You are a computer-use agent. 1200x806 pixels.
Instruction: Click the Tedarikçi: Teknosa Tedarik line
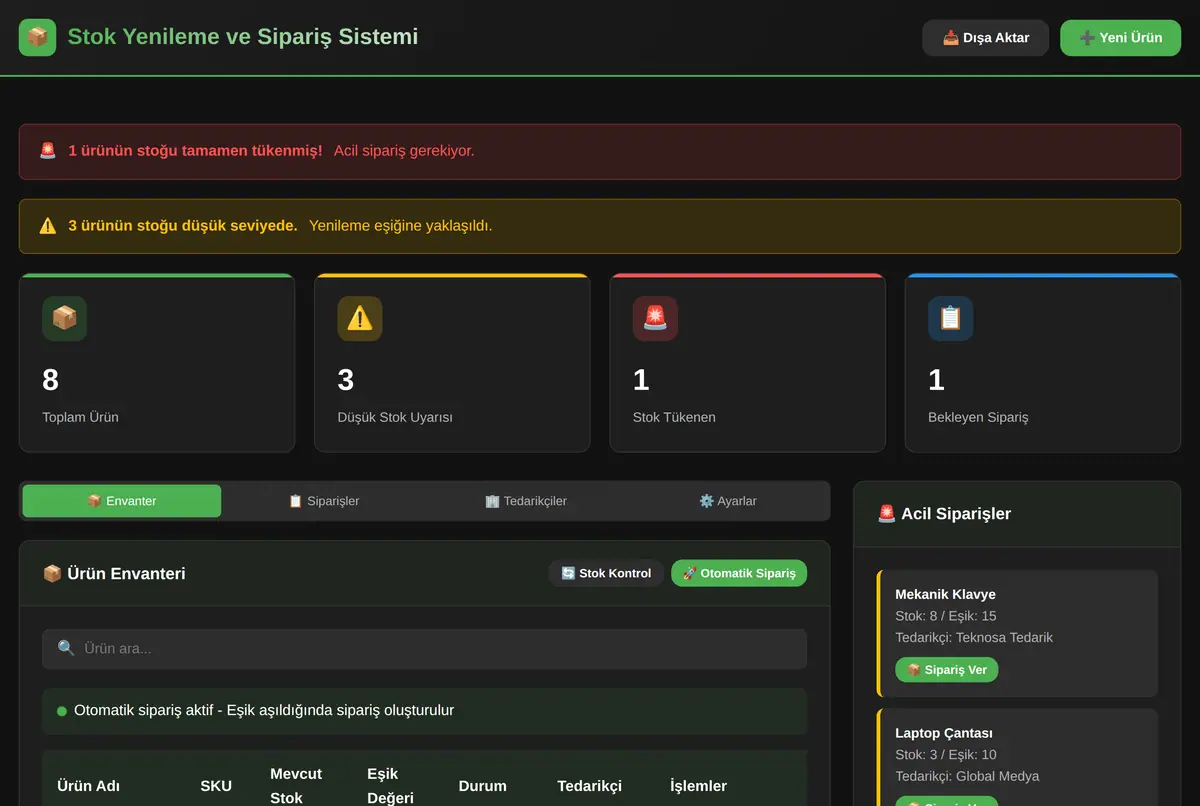[x=974, y=637]
